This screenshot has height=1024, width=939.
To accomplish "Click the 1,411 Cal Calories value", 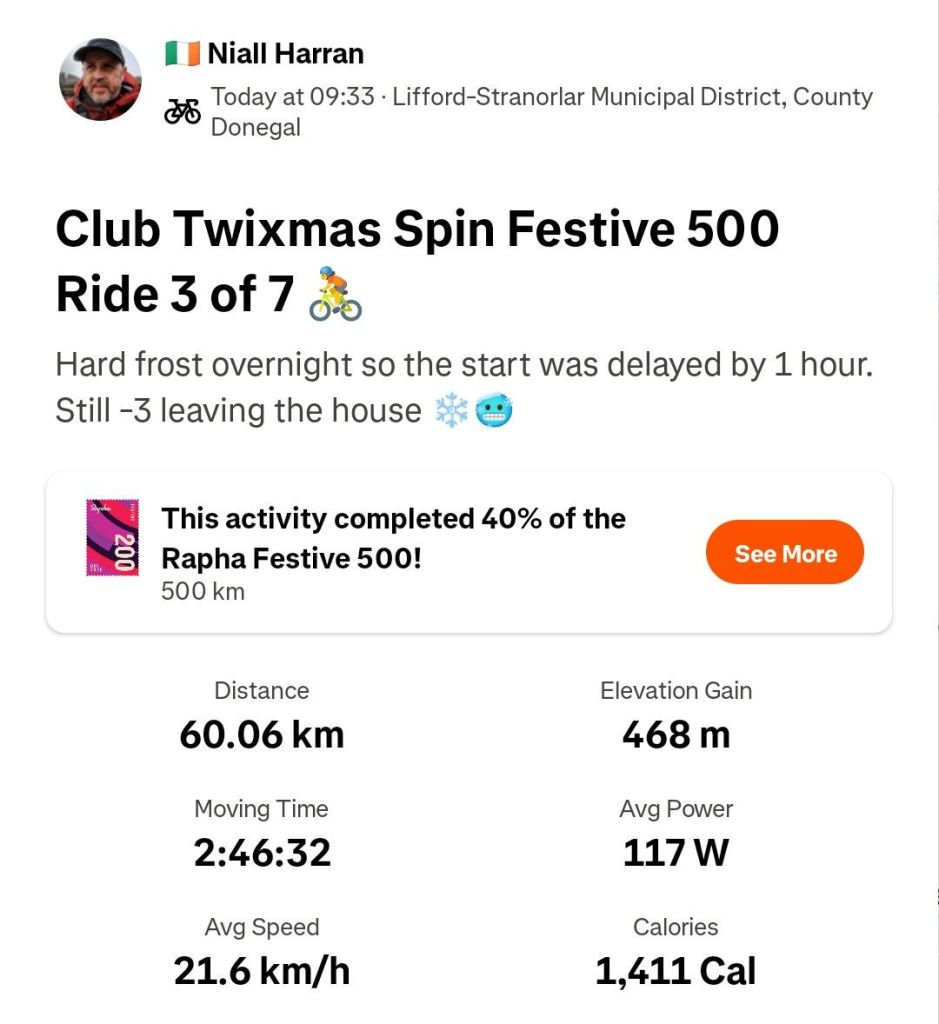I will tap(676, 970).
